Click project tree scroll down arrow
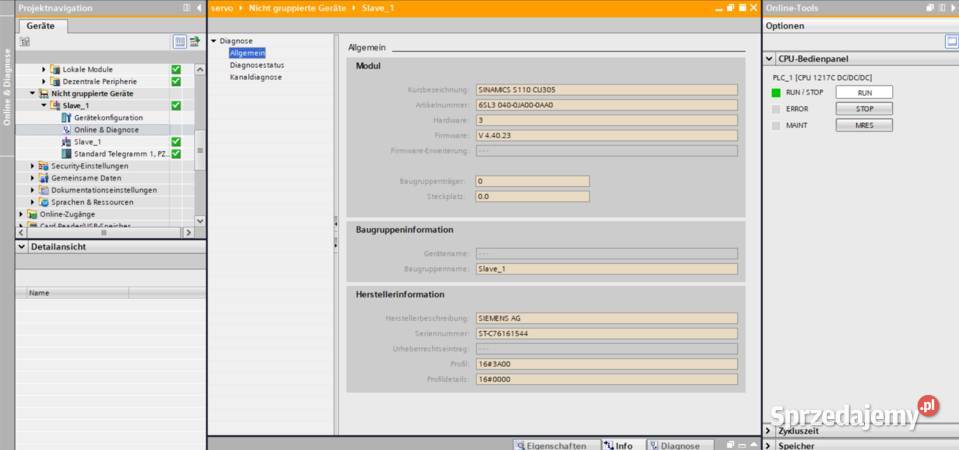 click(200, 220)
